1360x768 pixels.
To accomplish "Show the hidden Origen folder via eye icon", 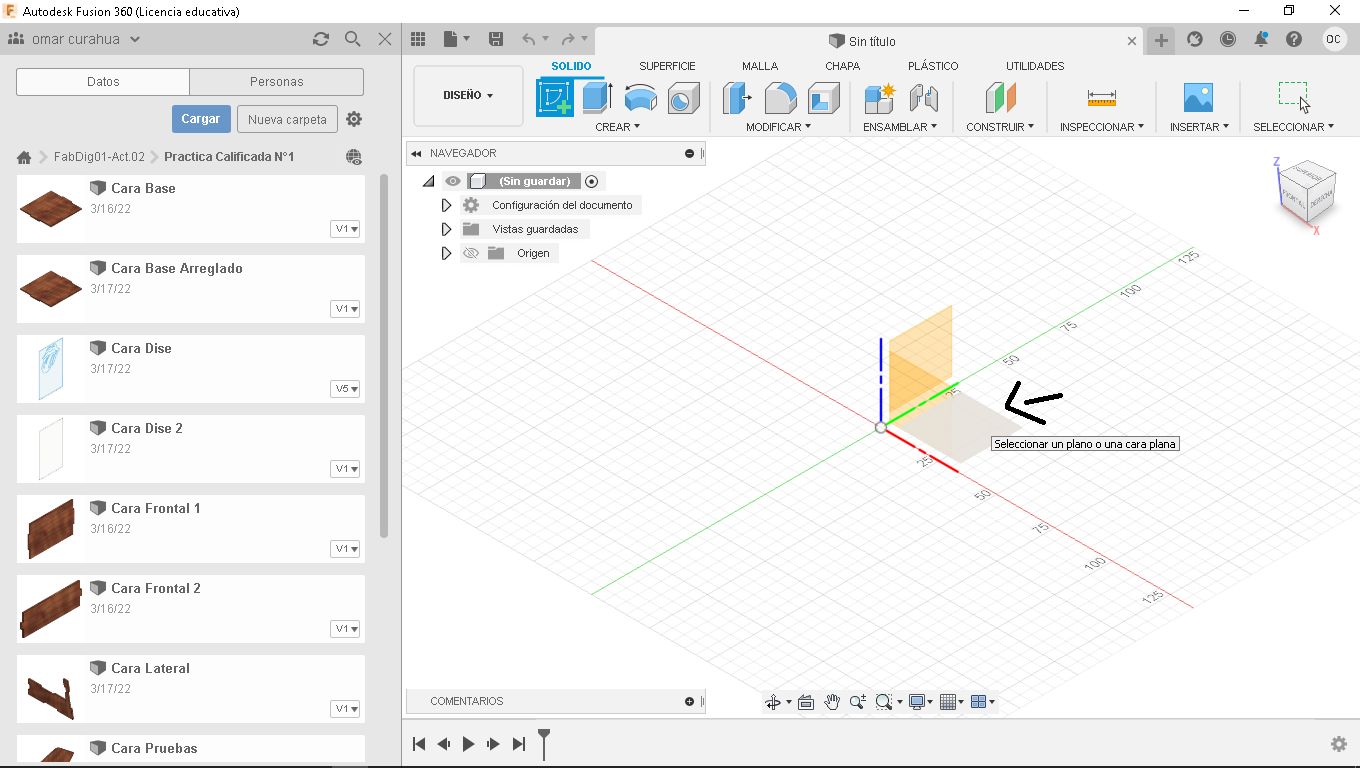I will click(471, 253).
